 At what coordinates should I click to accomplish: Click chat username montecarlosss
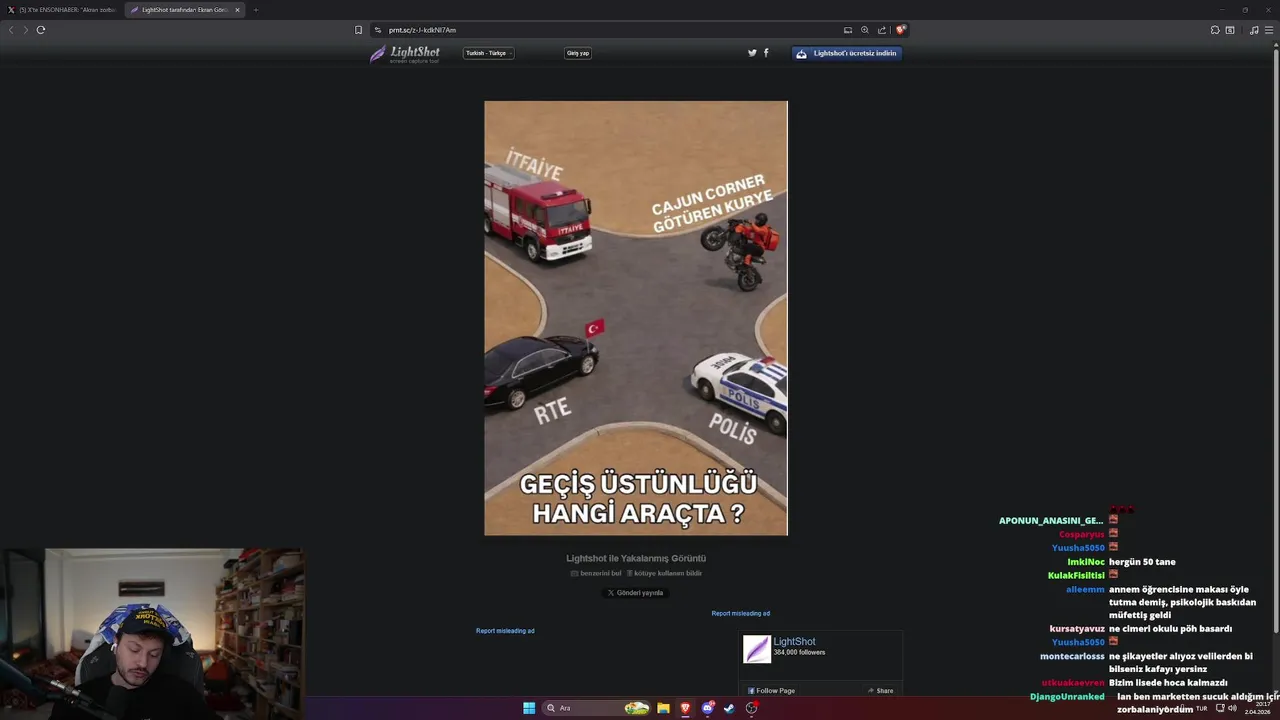1072,657
